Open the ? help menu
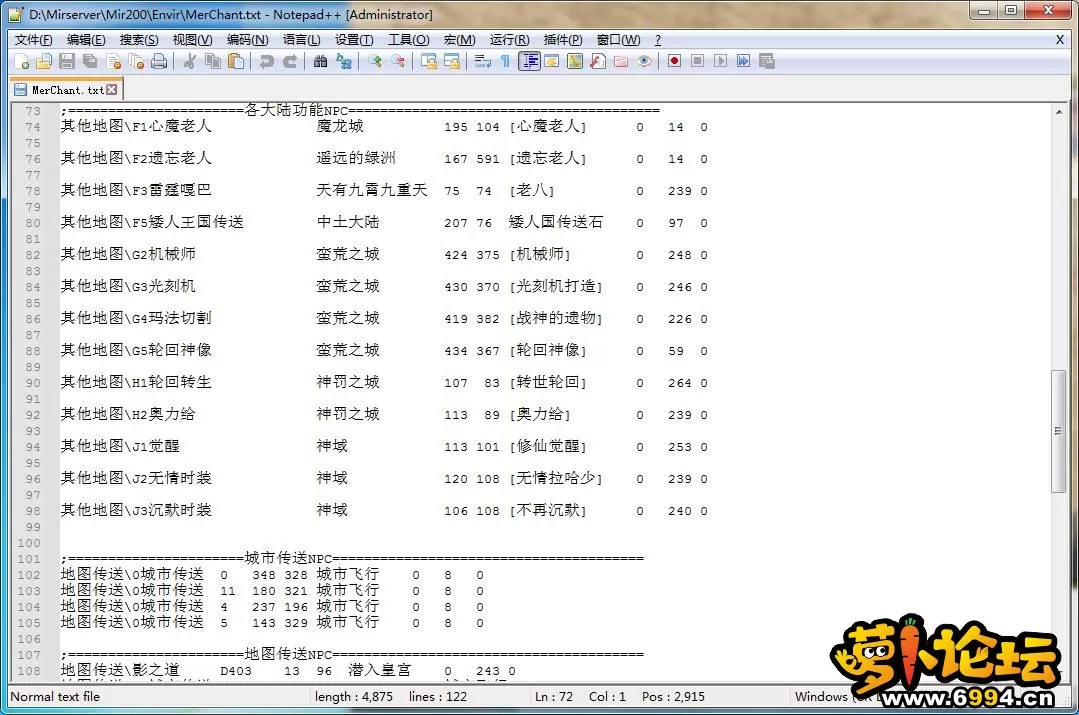 pos(658,40)
